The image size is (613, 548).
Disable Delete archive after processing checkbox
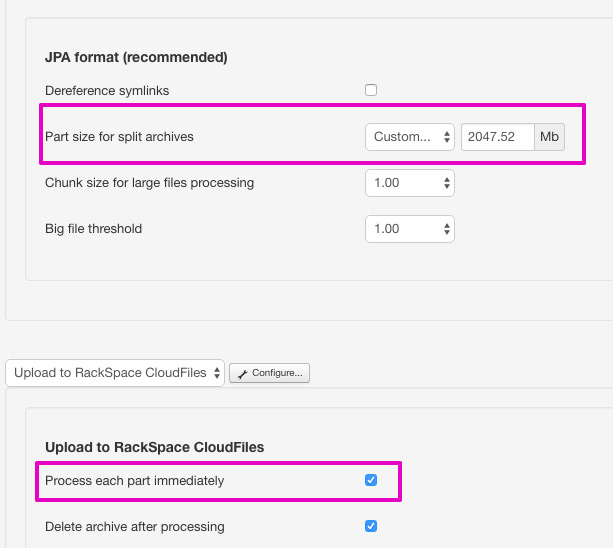(x=371, y=526)
